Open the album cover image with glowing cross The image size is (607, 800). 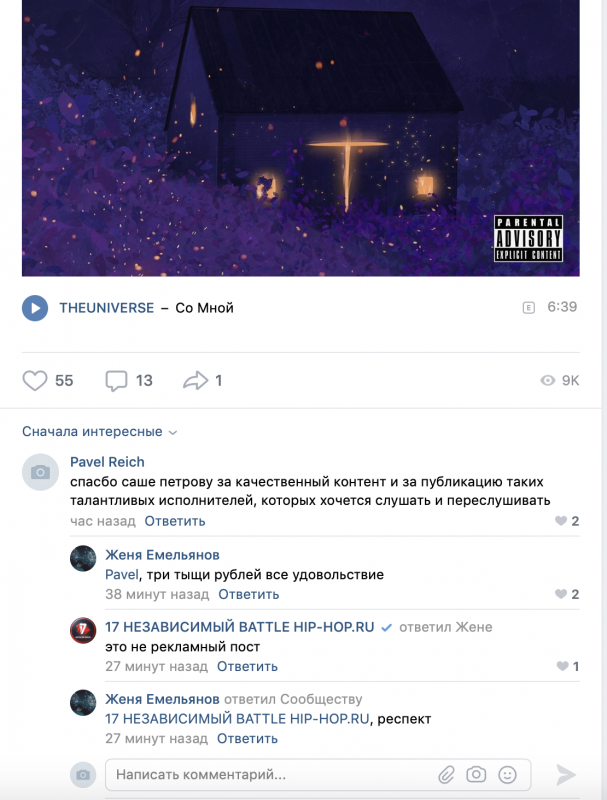pos(300,138)
